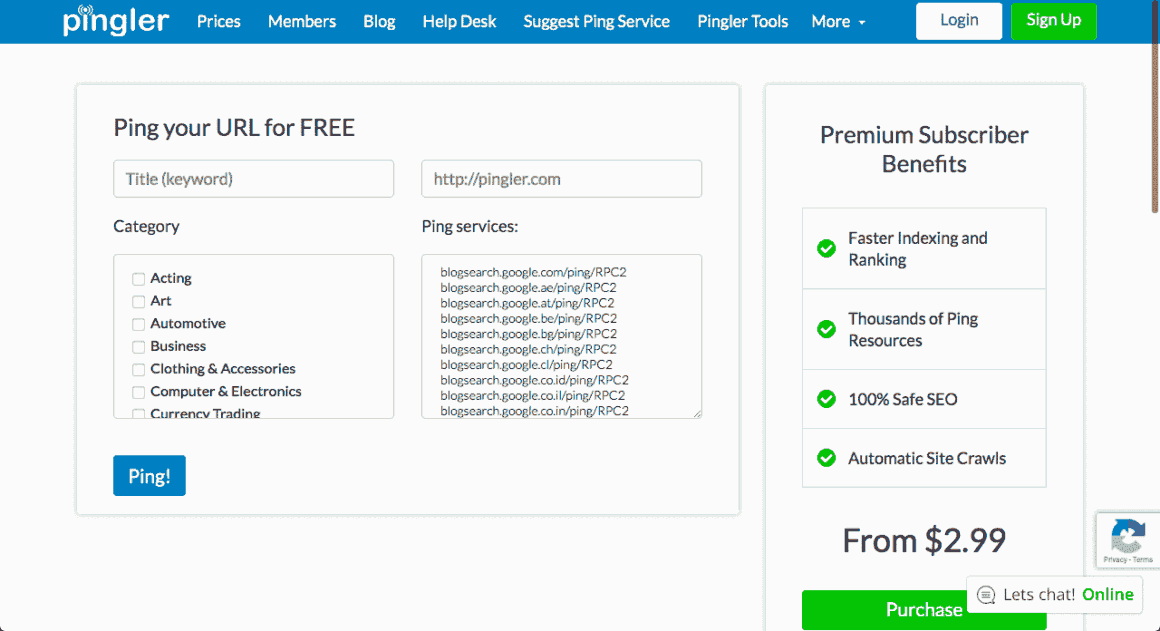The image size is (1160, 631).
Task: Open the Prices page from navigation
Action: coord(218,21)
